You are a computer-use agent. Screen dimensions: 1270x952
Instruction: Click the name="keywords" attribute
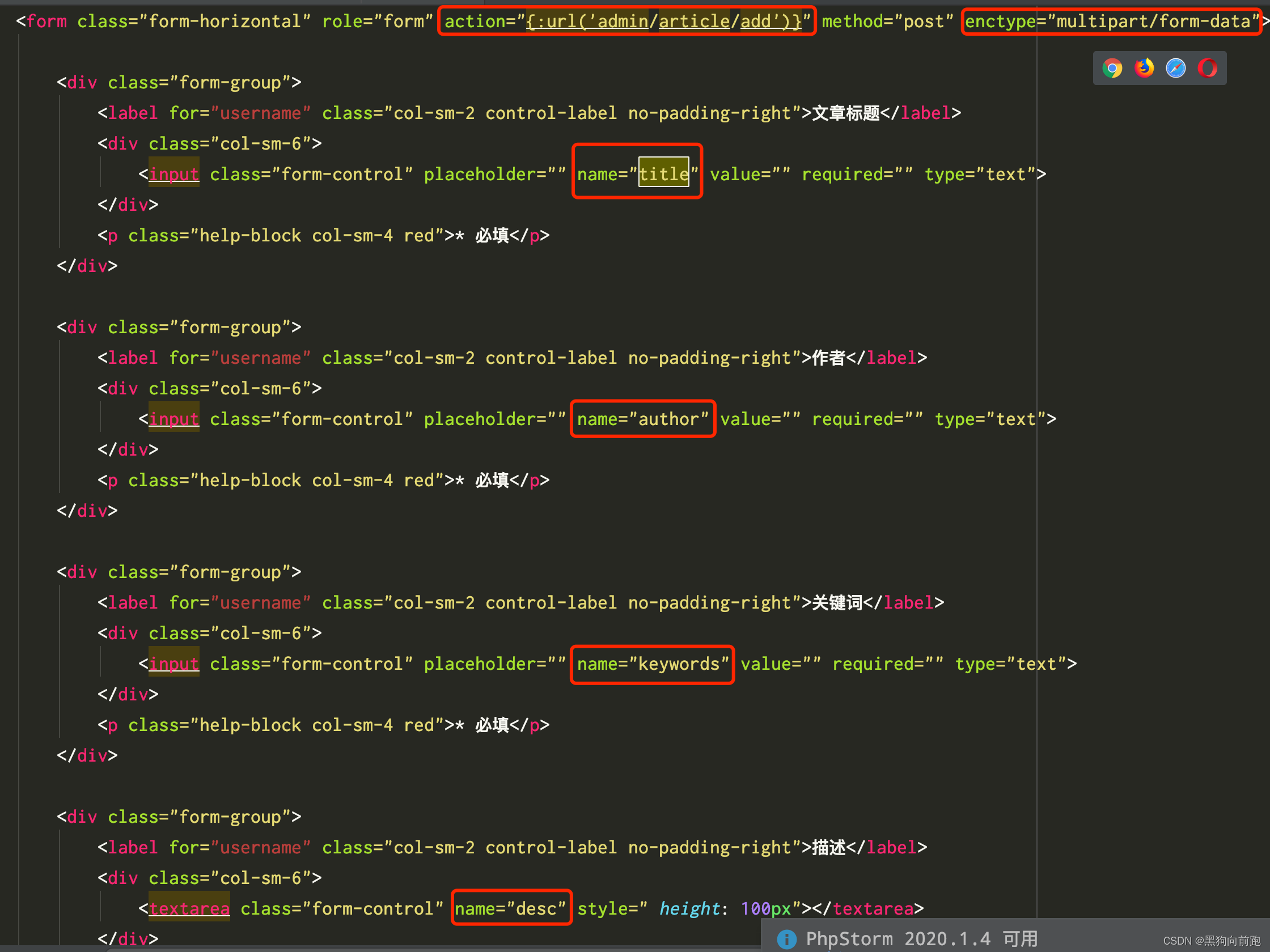652,664
